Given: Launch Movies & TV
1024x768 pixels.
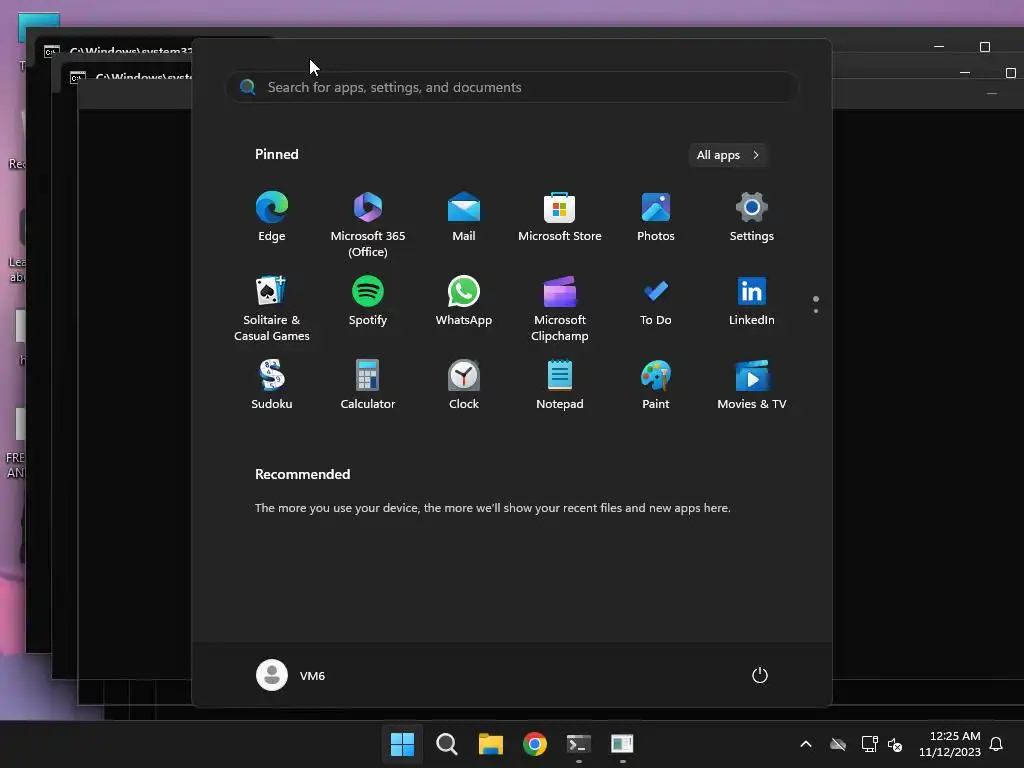Looking at the screenshot, I should point(752,385).
